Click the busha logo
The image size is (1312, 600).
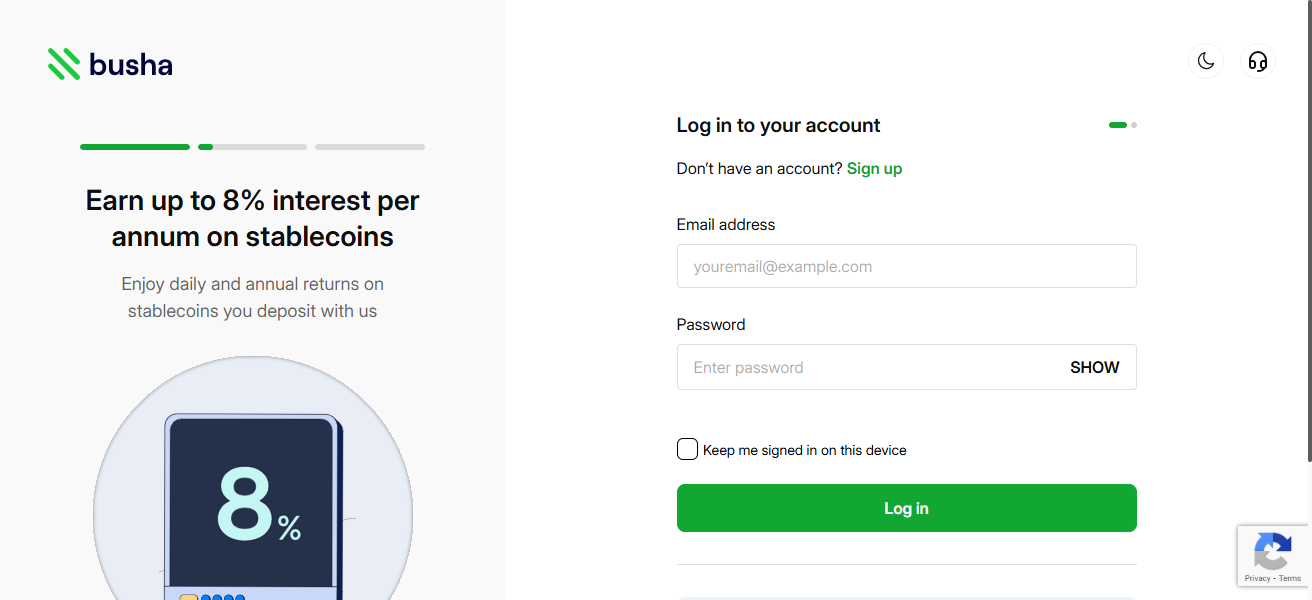click(x=110, y=65)
